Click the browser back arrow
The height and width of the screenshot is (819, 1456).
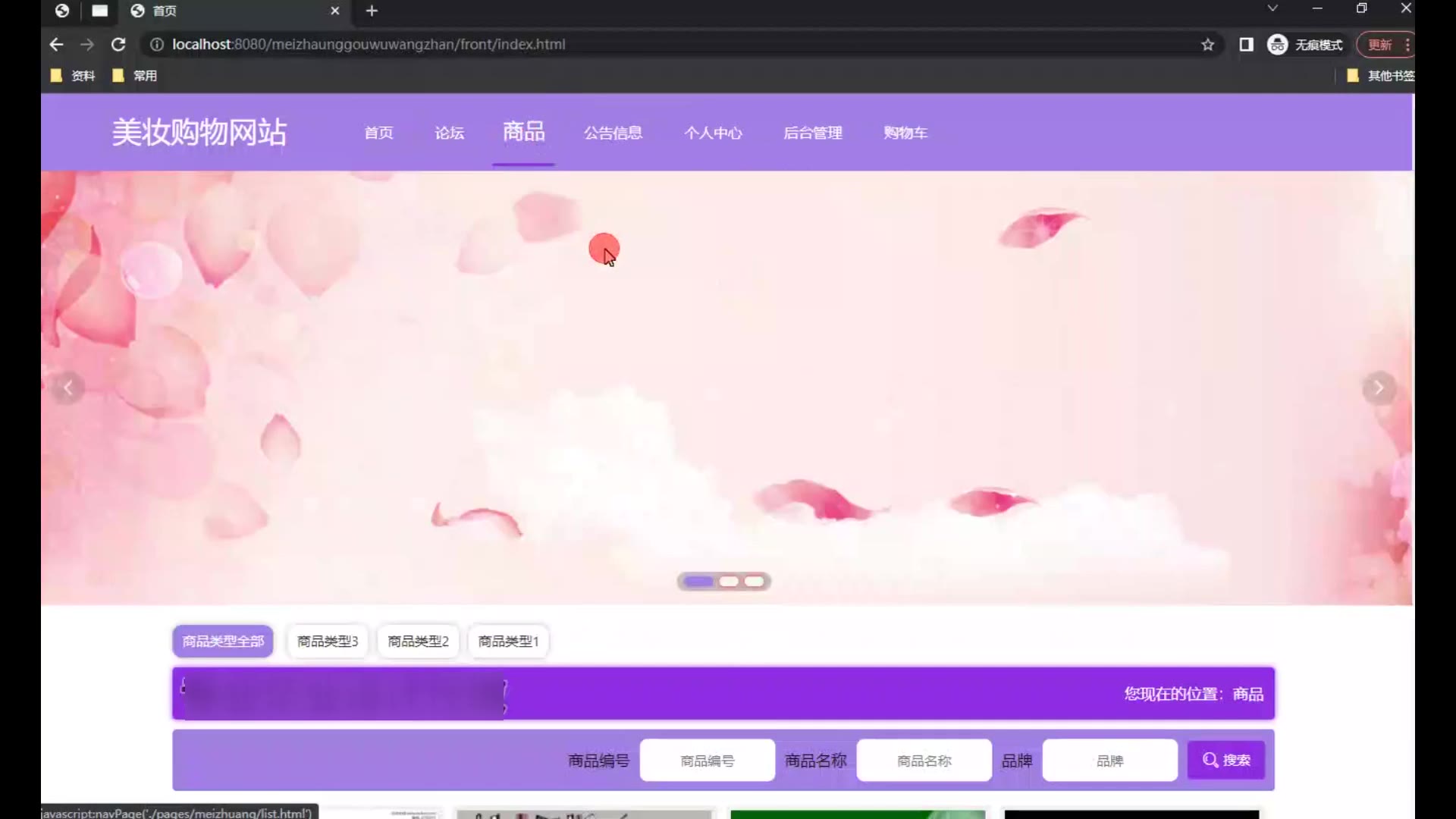[56, 45]
